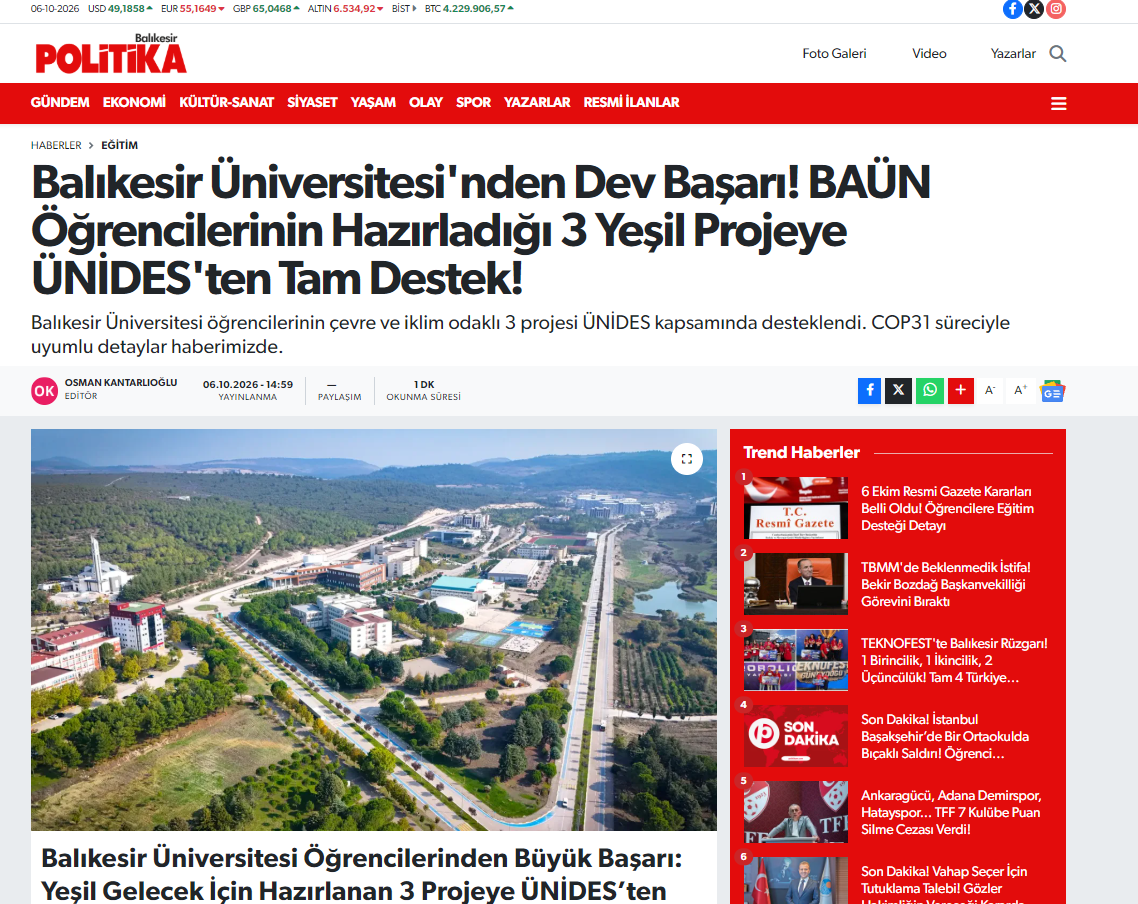Open the OLAY menu item
The height and width of the screenshot is (904, 1138).
click(x=425, y=102)
